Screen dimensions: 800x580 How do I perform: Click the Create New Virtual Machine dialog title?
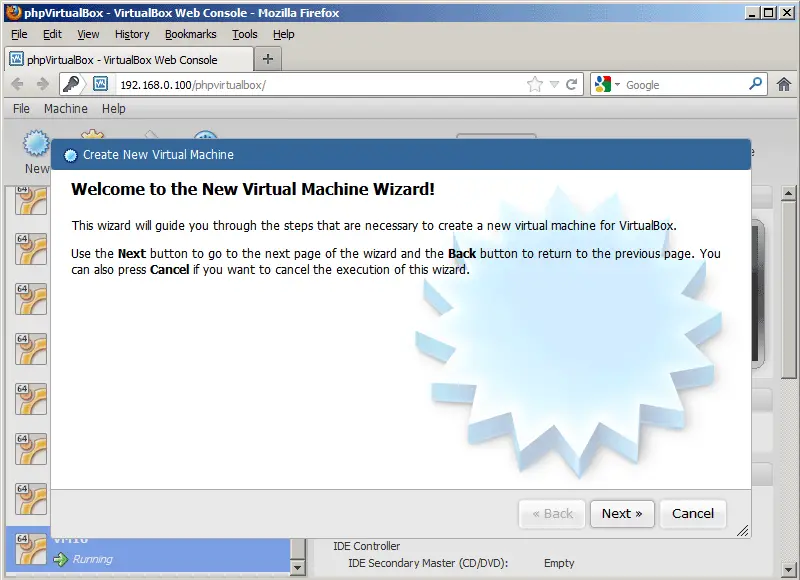[158, 155]
